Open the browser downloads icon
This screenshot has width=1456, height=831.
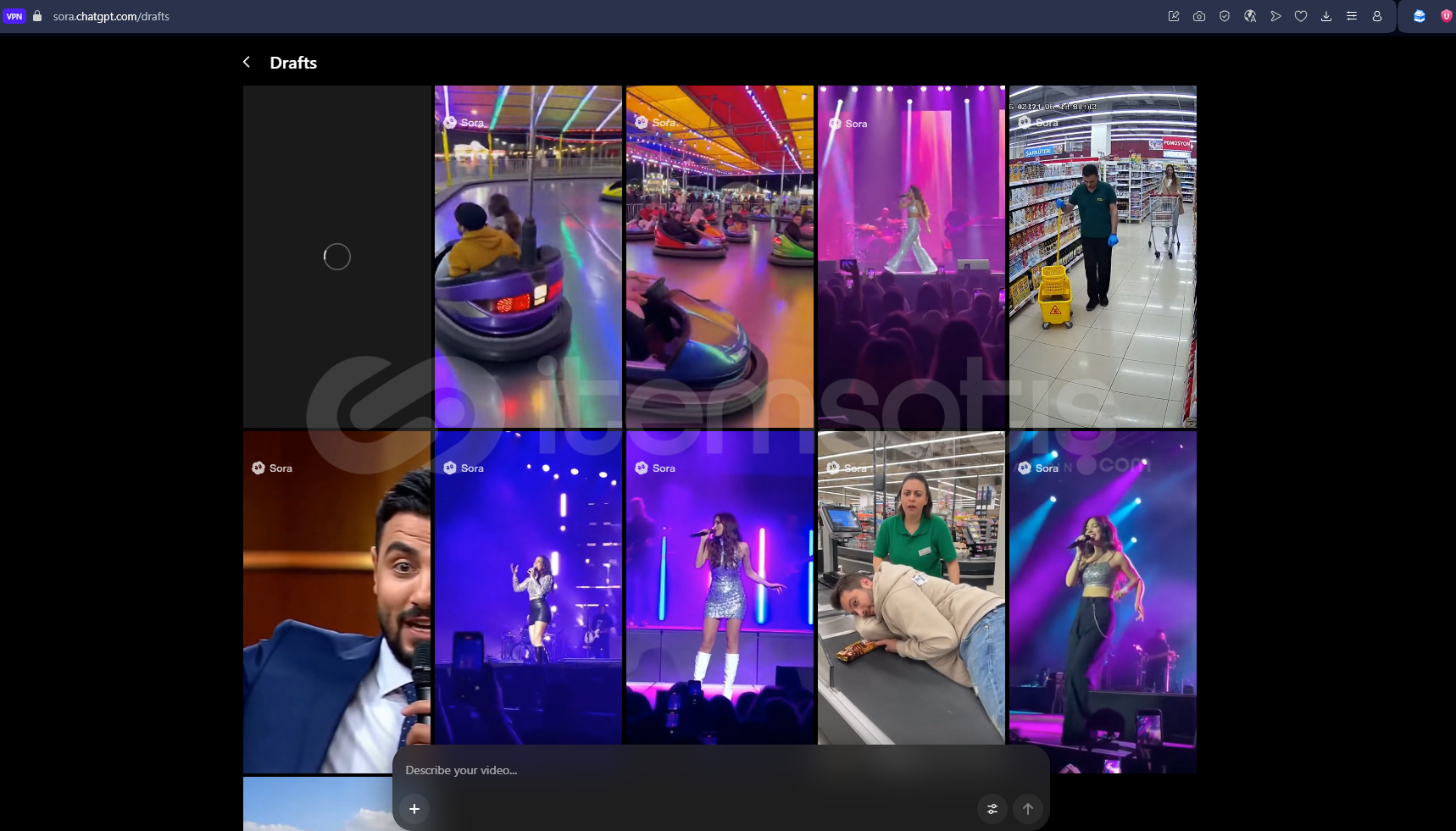[x=1326, y=16]
